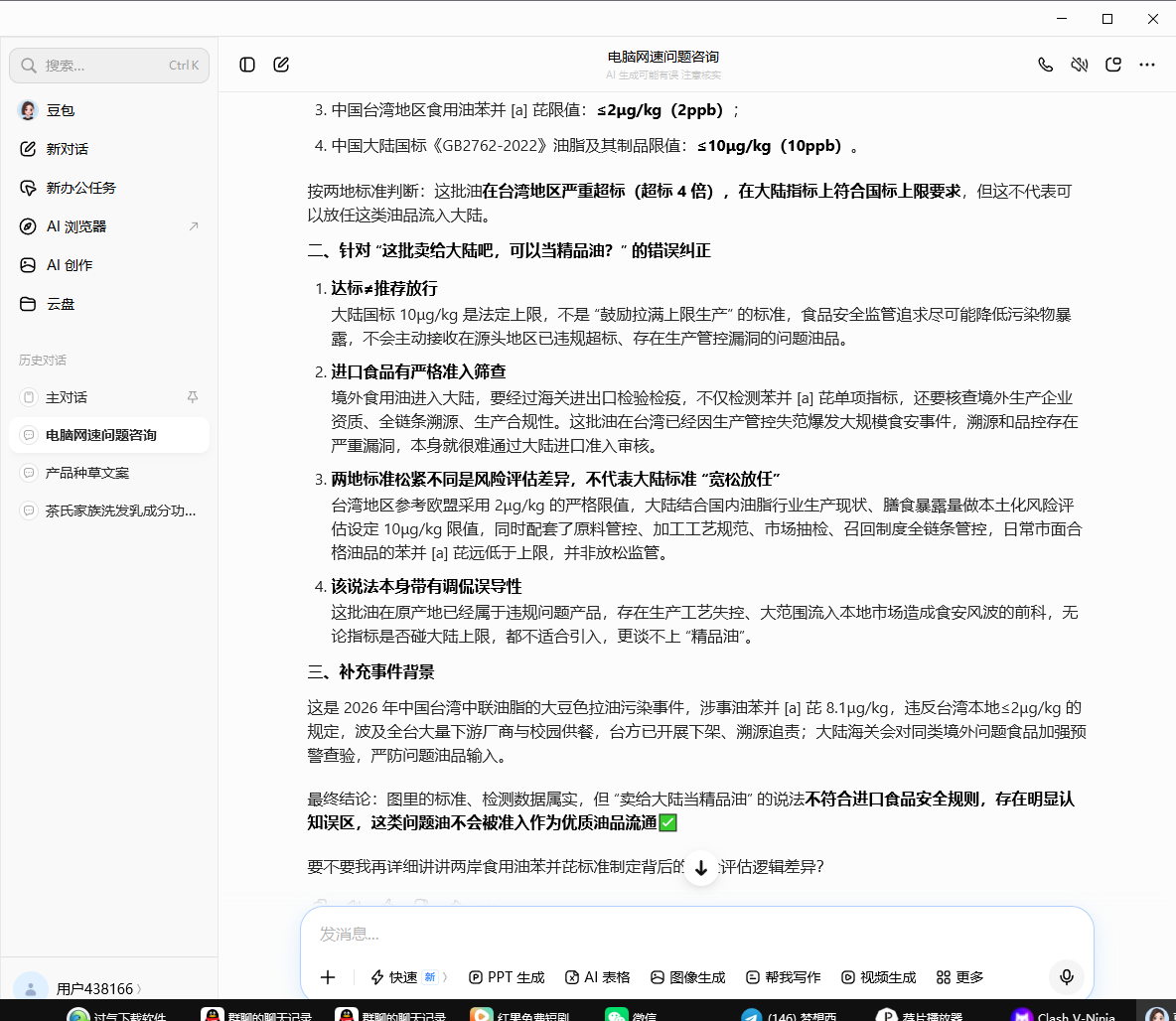Viewport: 1176px width, 1021px height.
Task: Click the 三、补充事件背景 heading text
Action: pyautogui.click(x=370, y=672)
